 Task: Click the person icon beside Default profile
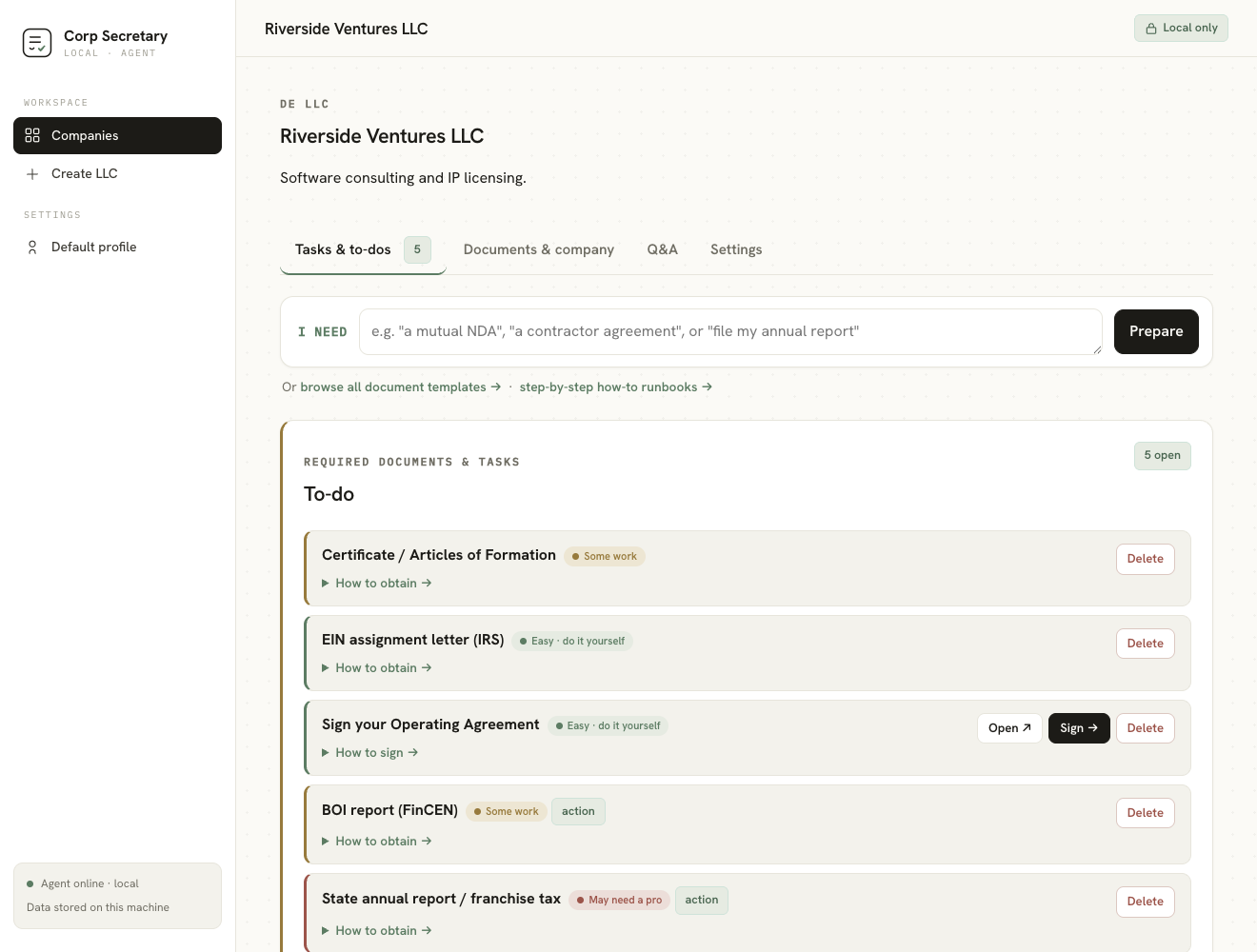pyautogui.click(x=32, y=248)
